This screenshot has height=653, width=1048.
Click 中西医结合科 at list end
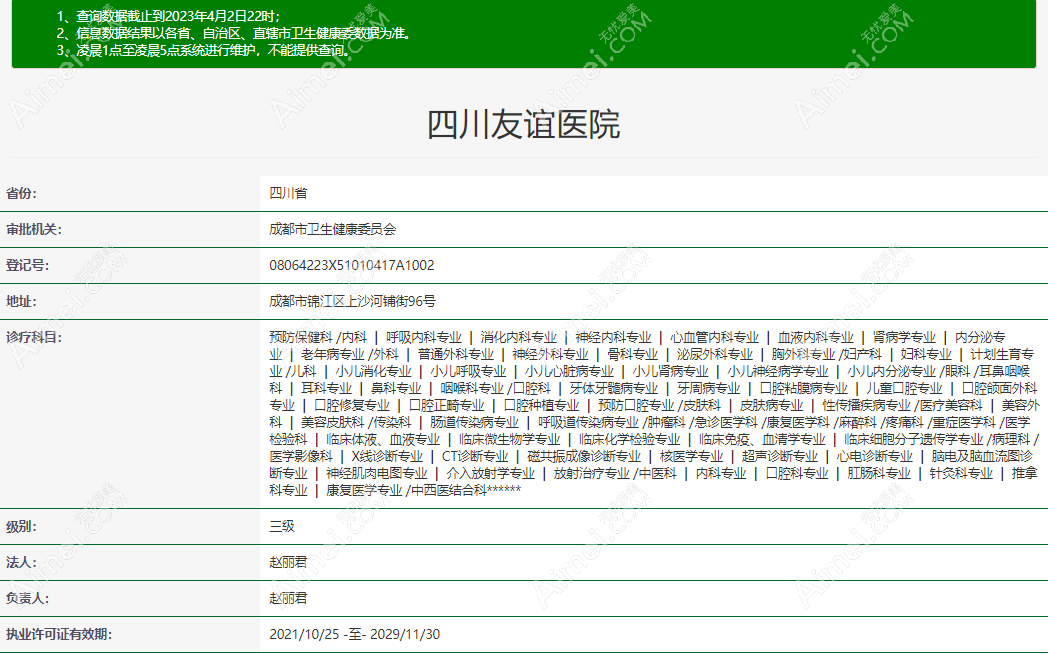[449, 491]
